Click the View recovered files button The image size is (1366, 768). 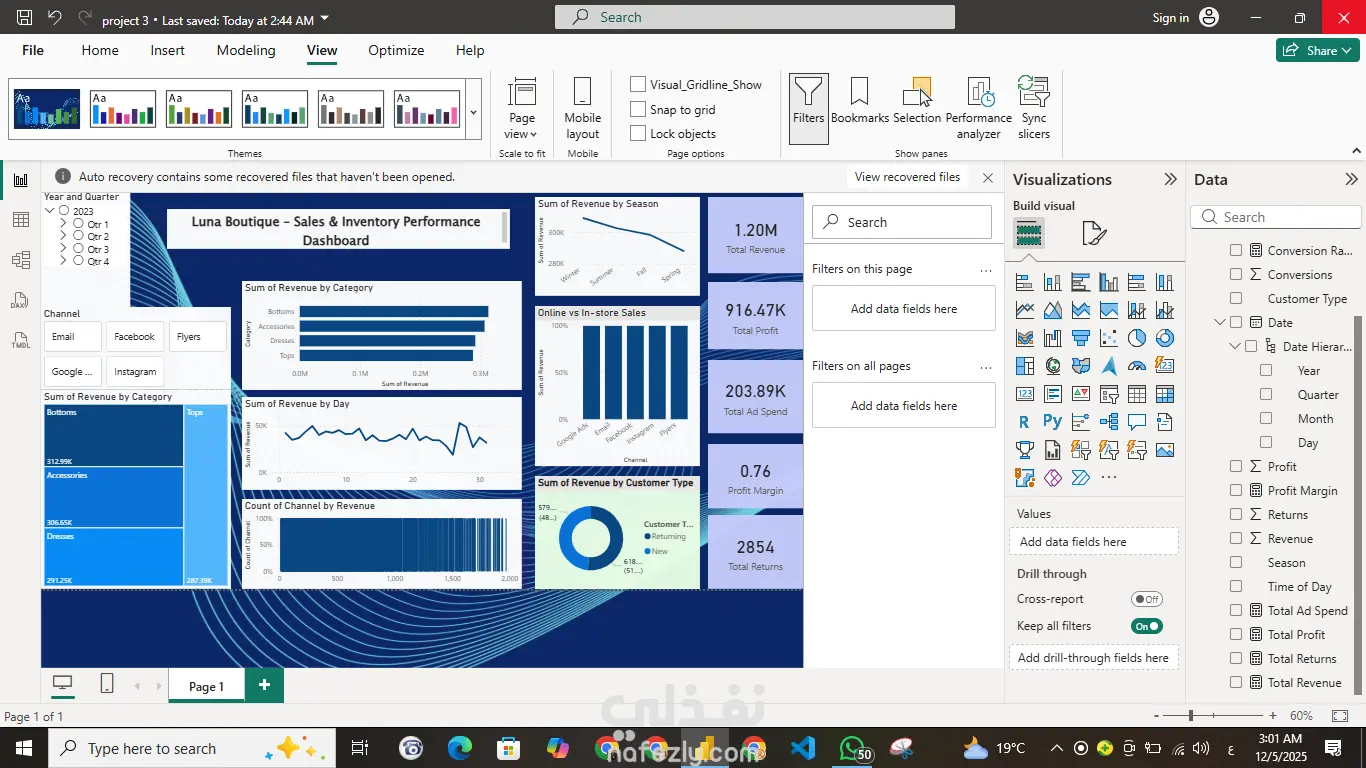(907, 177)
